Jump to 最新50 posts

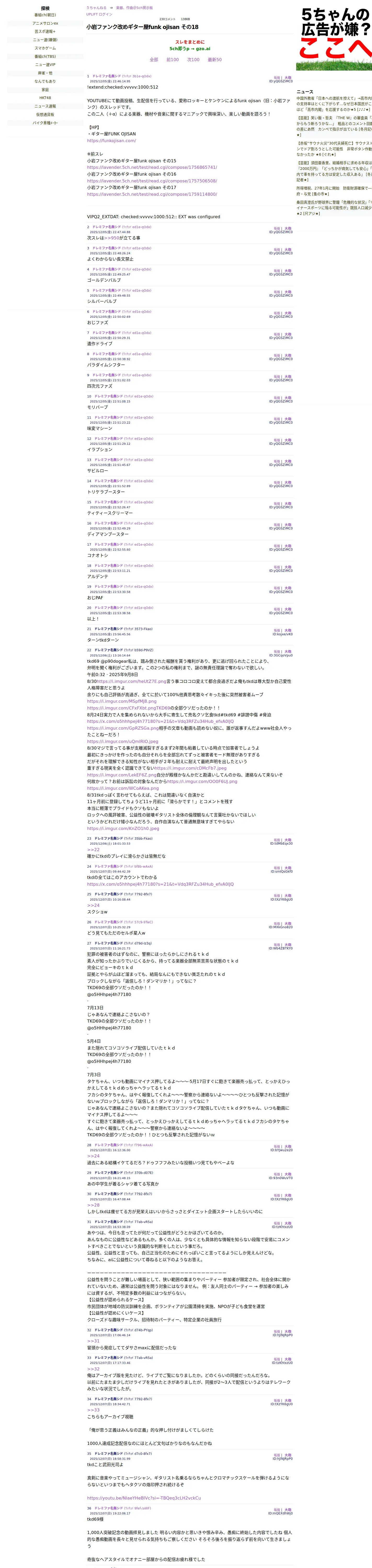click(x=215, y=60)
